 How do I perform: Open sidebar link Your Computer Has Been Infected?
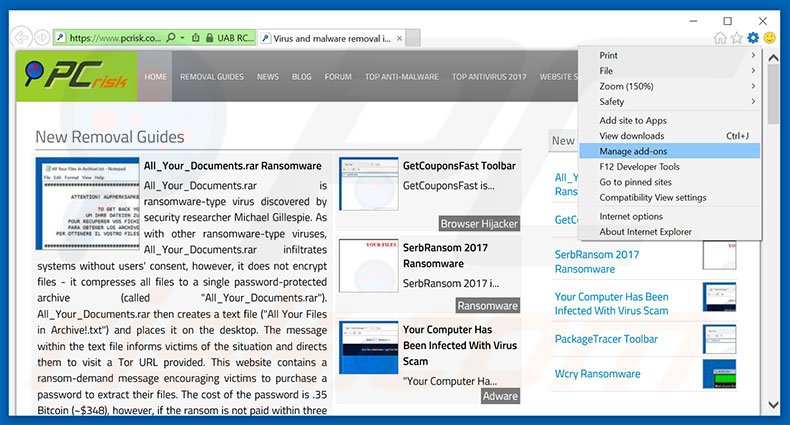pyautogui.click(x=612, y=304)
